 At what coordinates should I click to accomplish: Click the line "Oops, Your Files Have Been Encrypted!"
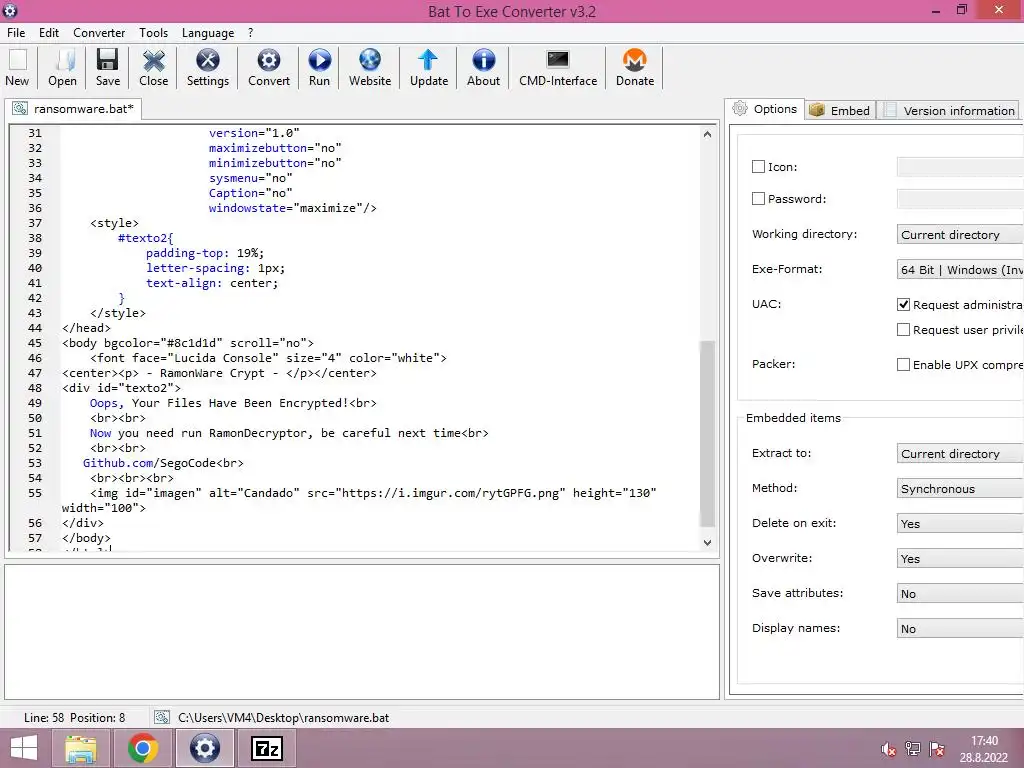coord(233,403)
